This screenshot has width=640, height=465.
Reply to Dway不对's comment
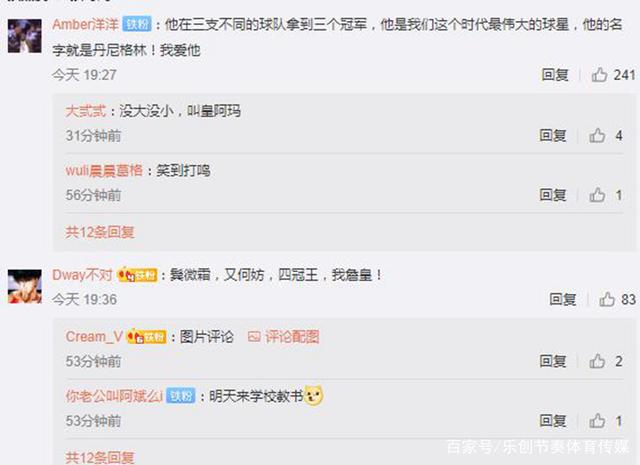click(x=562, y=299)
